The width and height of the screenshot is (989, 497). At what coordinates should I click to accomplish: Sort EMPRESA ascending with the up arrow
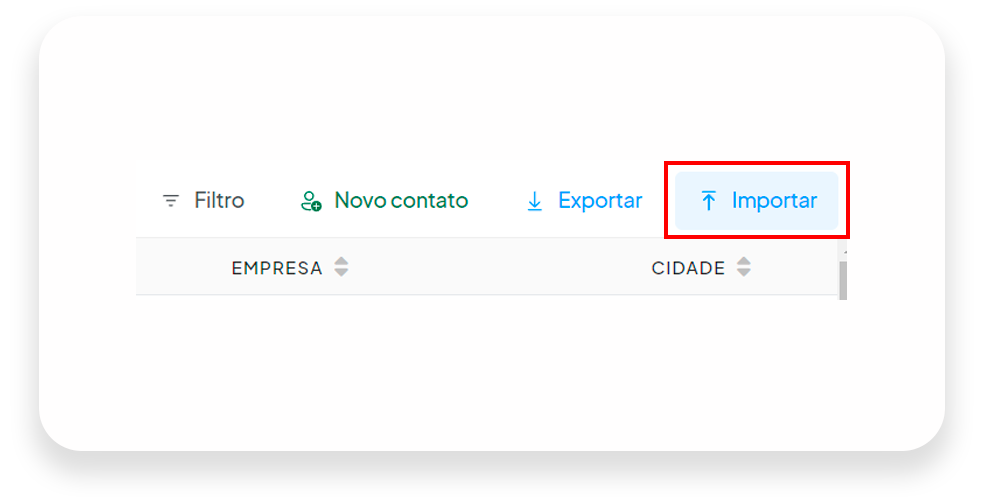341,261
